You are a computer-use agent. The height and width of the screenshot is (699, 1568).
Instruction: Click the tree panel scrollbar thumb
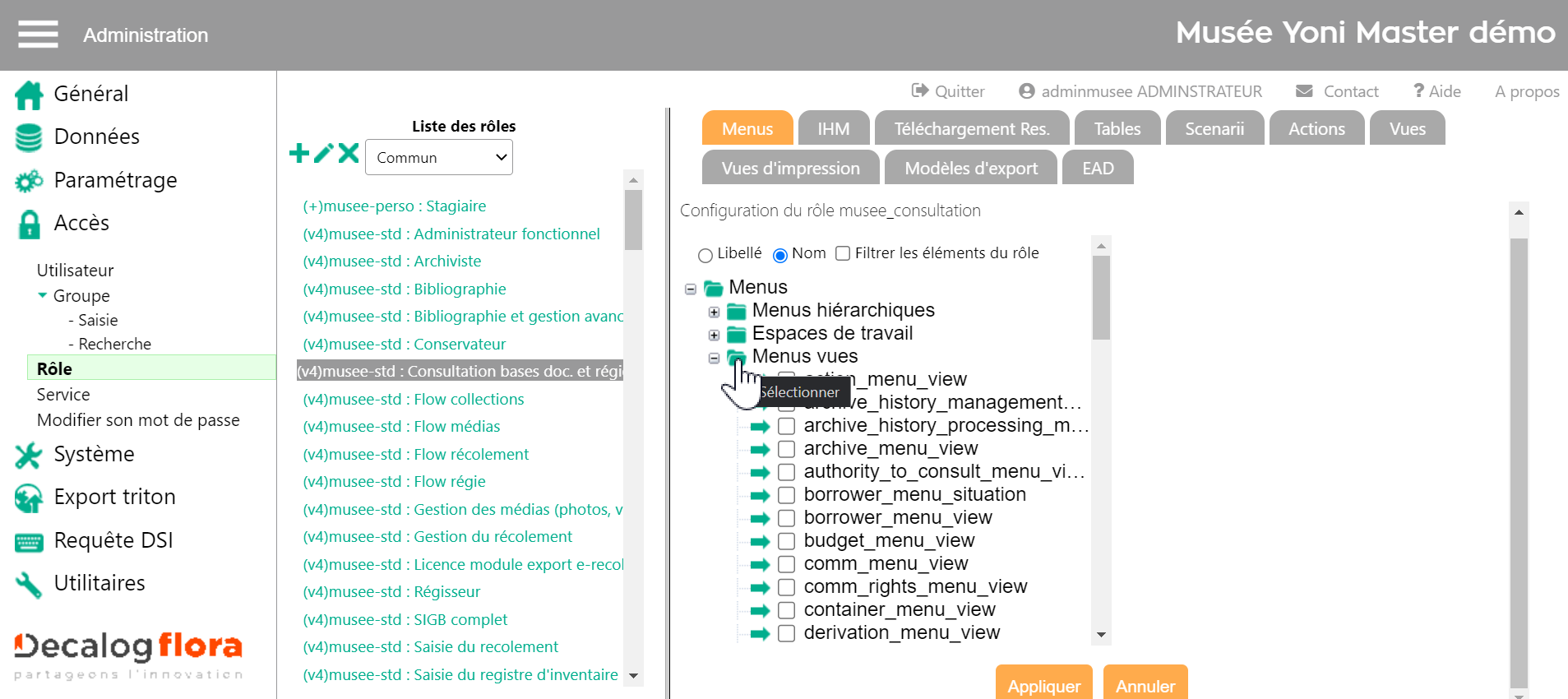(x=1101, y=298)
